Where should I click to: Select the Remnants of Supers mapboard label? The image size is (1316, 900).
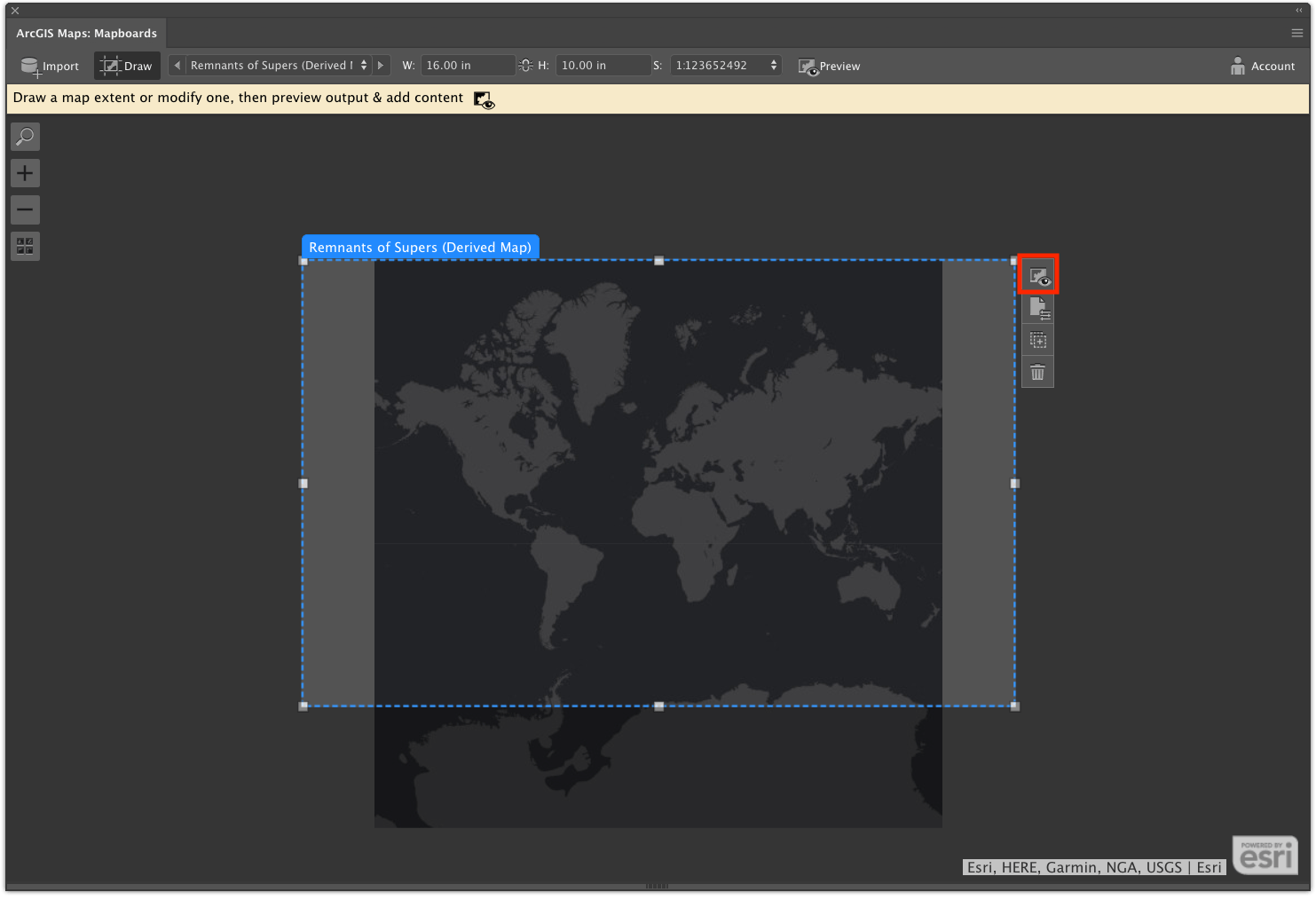421,247
